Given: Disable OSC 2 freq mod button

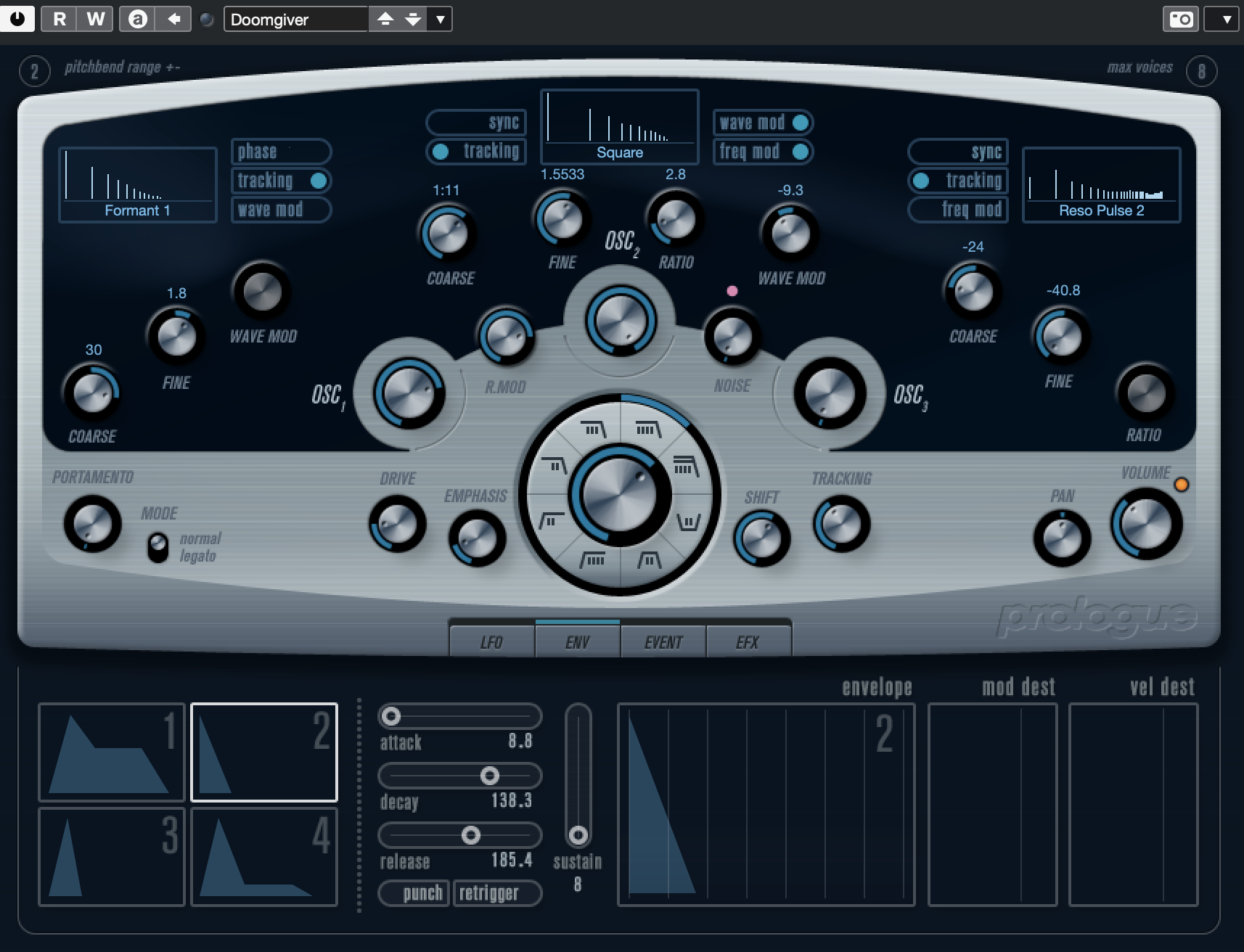Looking at the screenshot, I should point(763,152).
